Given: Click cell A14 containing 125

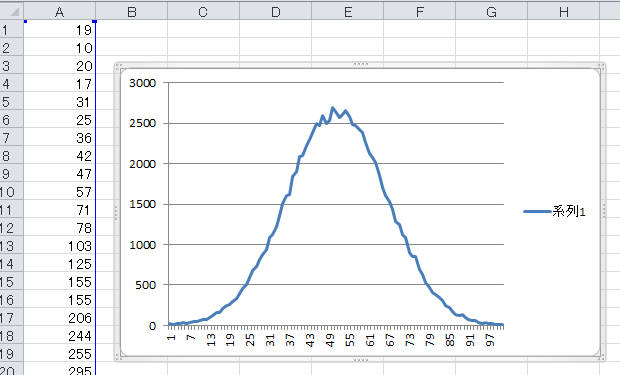Looking at the screenshot, I should point(59,263).
